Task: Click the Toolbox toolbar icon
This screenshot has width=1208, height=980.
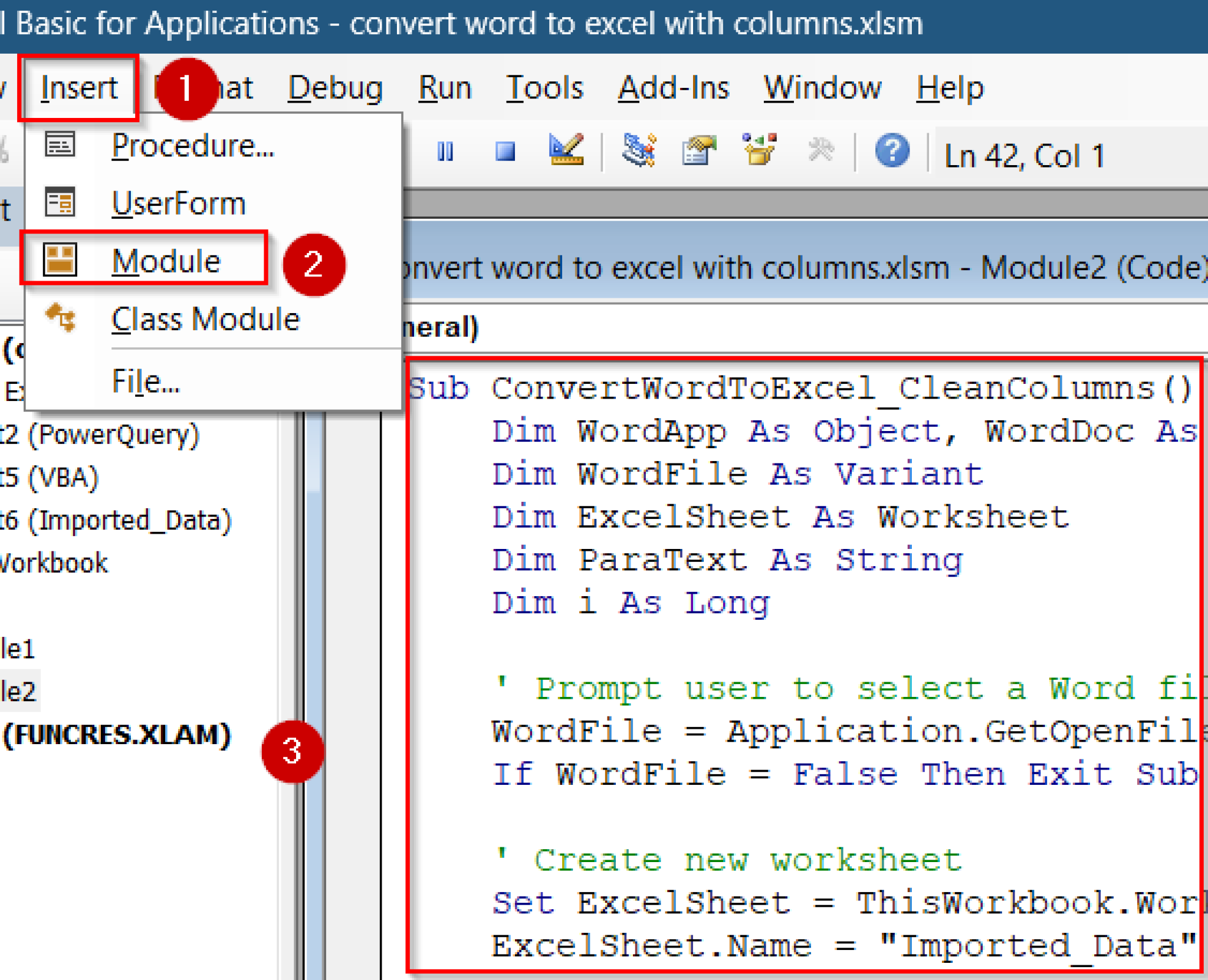Action: 820,149
